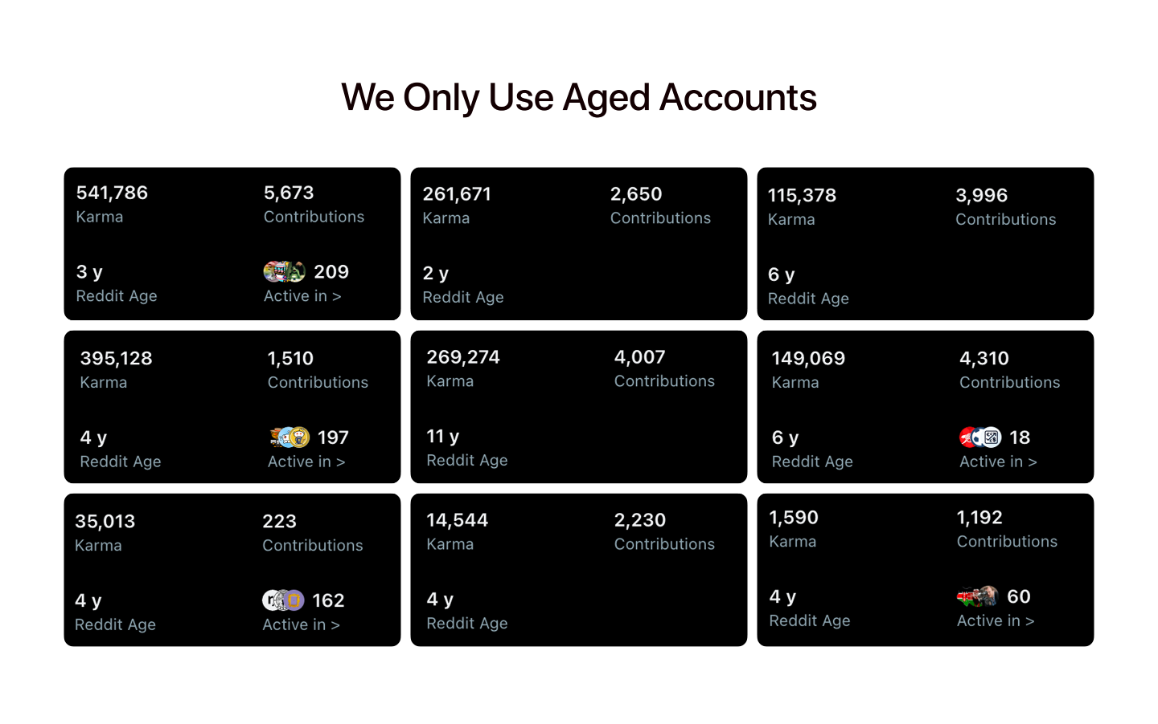Click the 4,007 contributions number

[x=640, y=358]
